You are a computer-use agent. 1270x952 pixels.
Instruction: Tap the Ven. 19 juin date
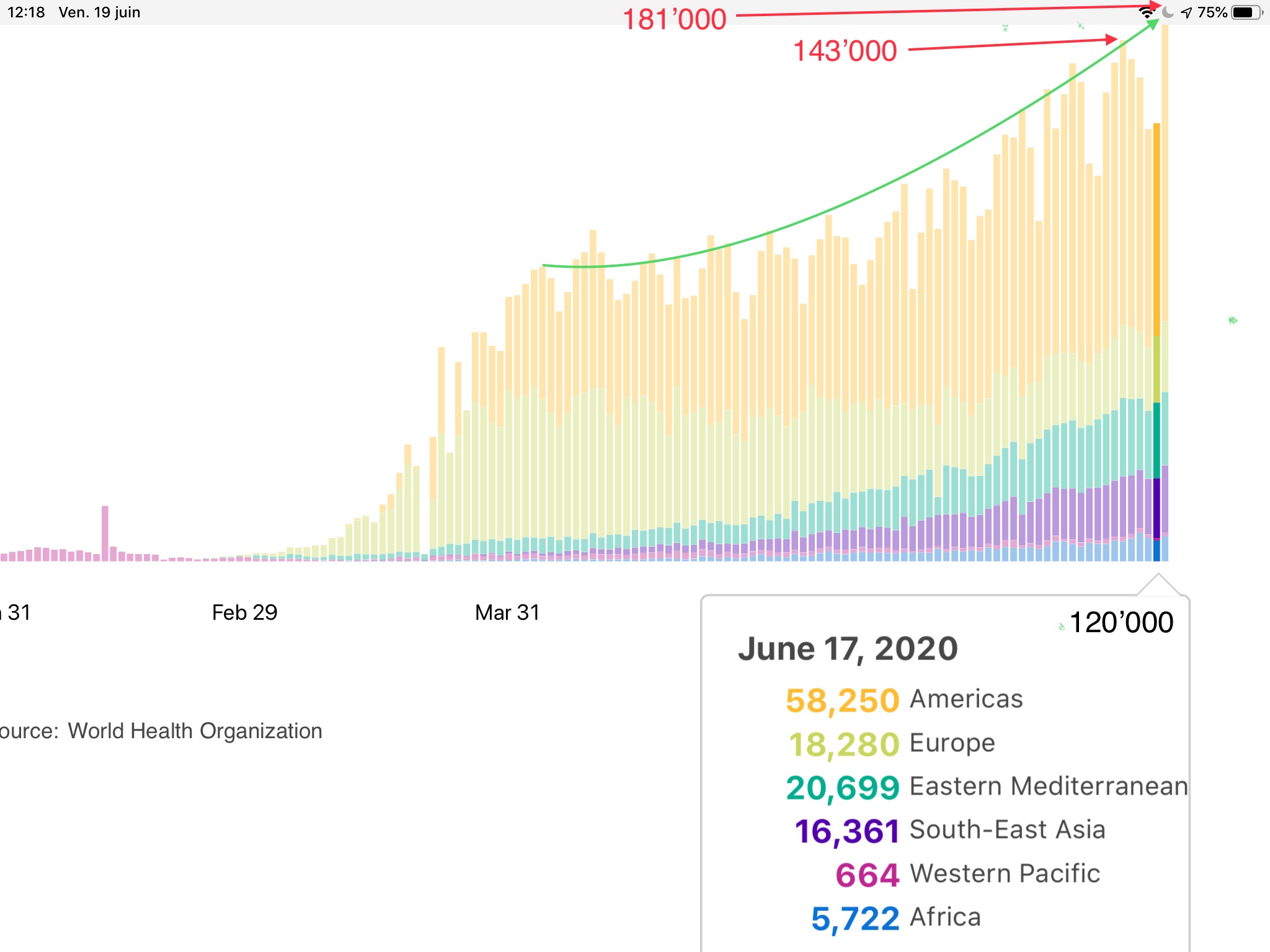pyautogui.click(x=99, y=12)
